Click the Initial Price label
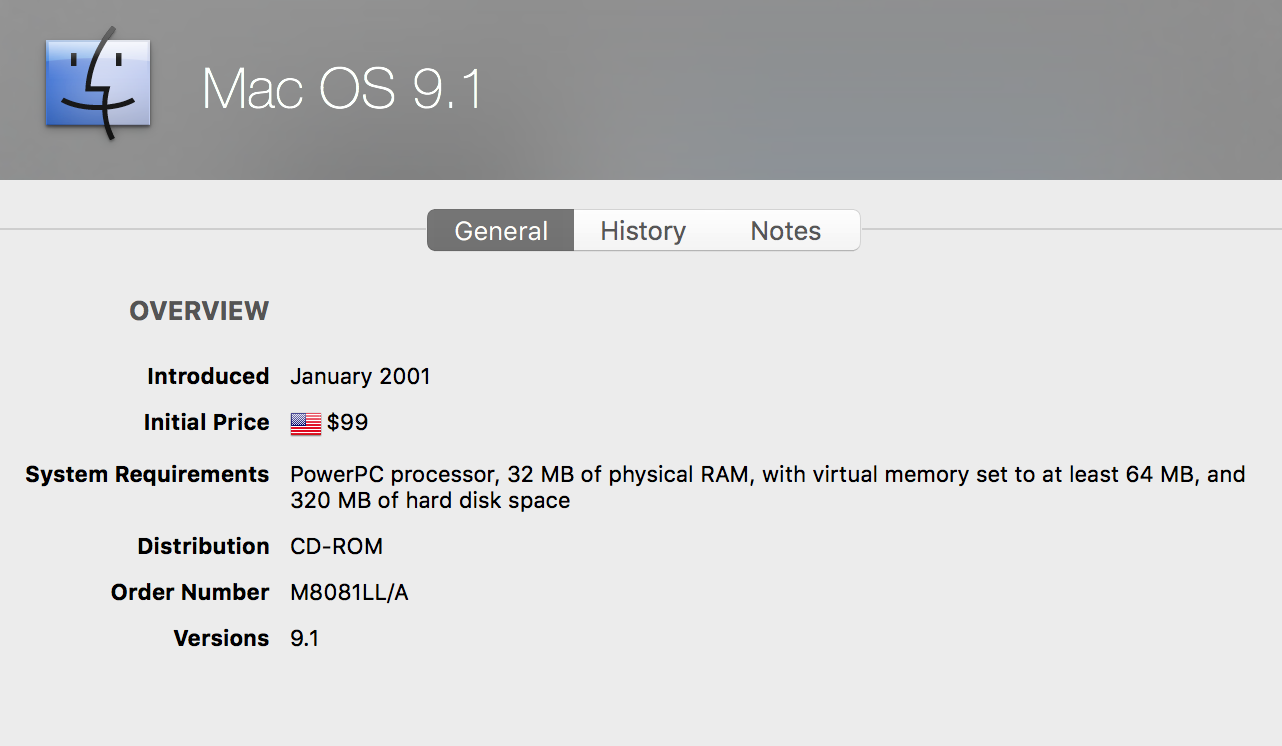This screenshot has height=746, width=1282. (206, 423)
